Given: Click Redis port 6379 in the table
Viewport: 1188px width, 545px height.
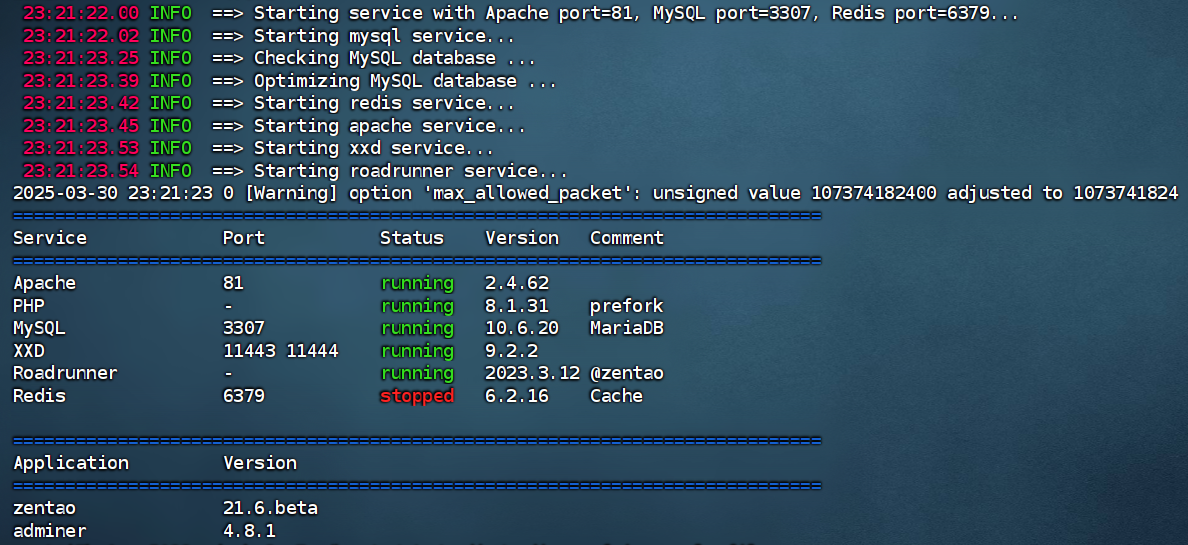Looking at the screenshot, I should point(244,396).
